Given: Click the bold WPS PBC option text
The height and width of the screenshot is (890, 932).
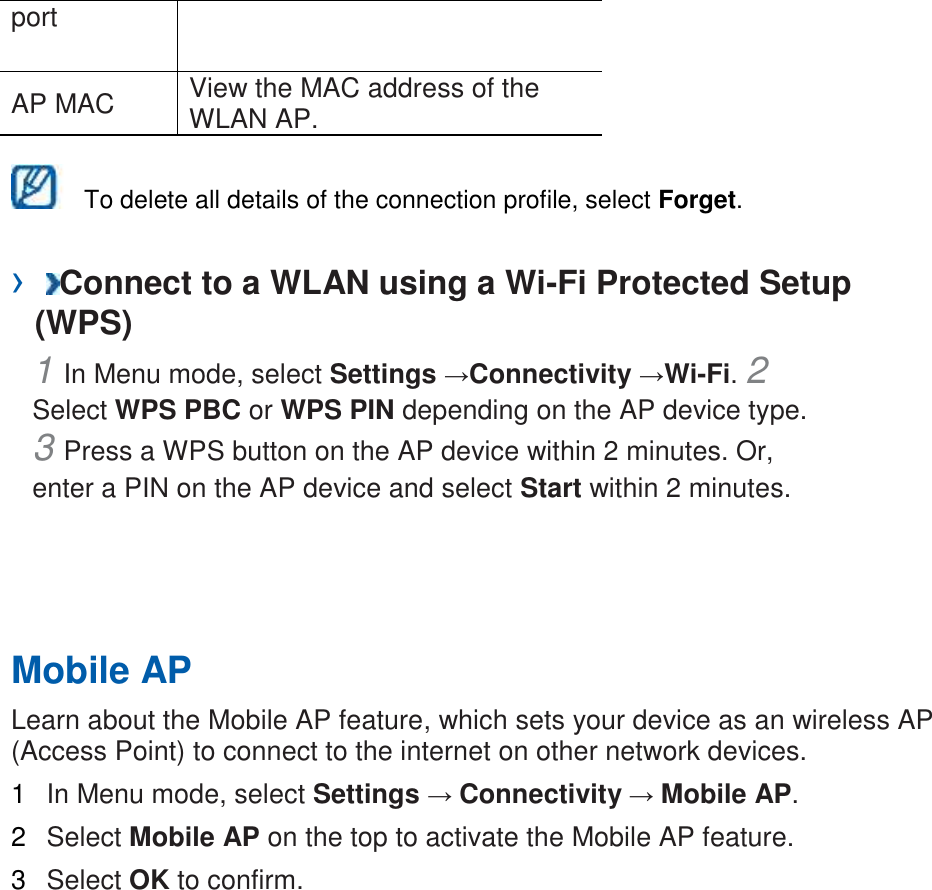Looking at the screenshot, I should pyautogui.click(x=178, y=411).
